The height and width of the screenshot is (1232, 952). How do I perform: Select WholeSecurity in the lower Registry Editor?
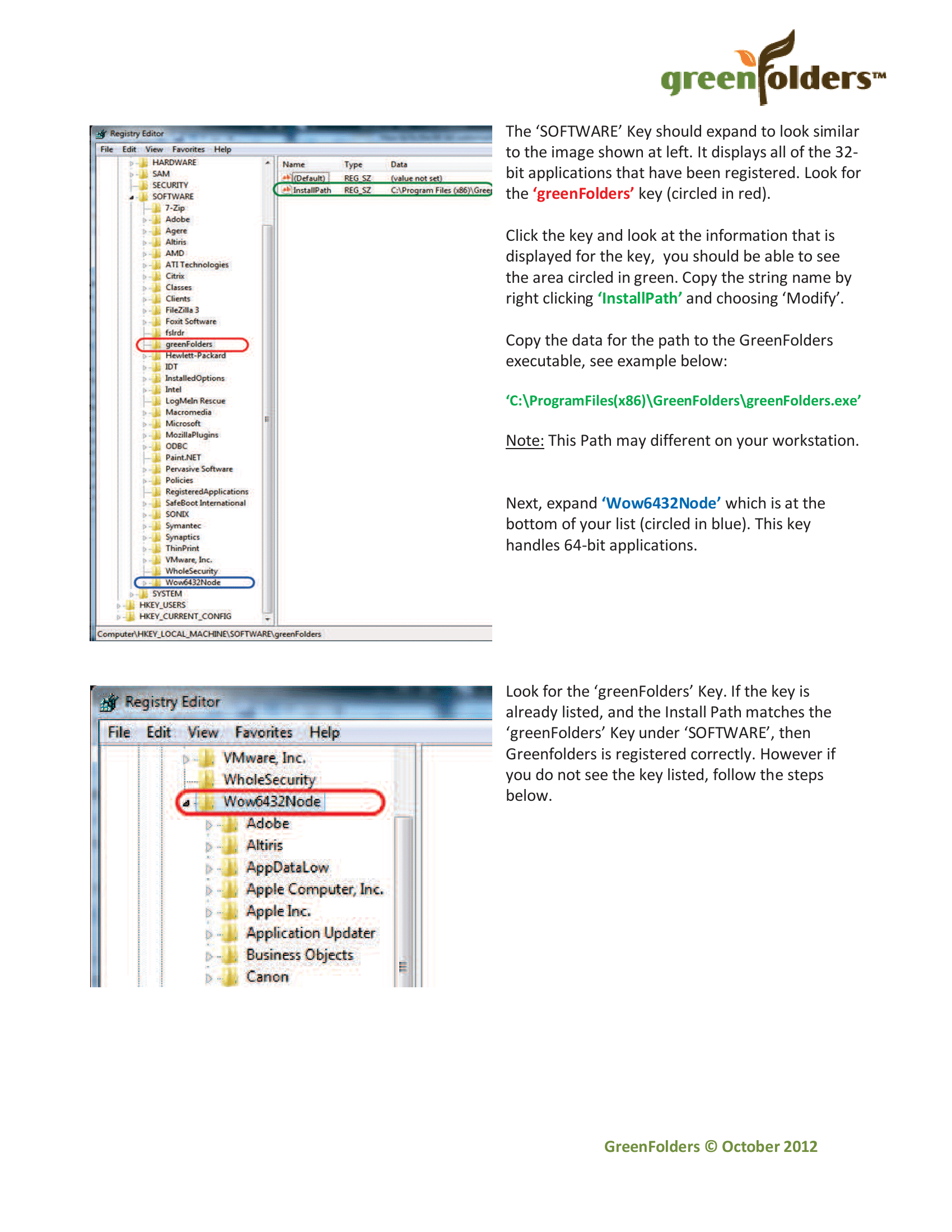(269, 780)
